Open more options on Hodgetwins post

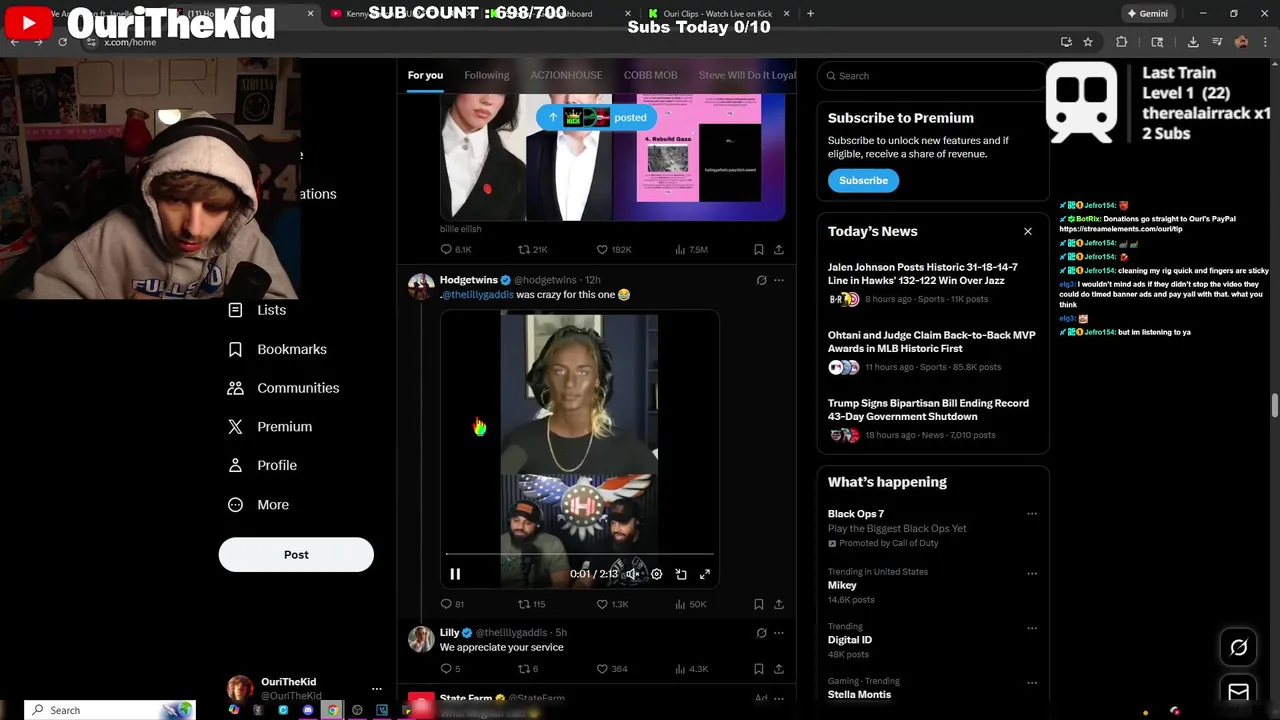point(779,281)
